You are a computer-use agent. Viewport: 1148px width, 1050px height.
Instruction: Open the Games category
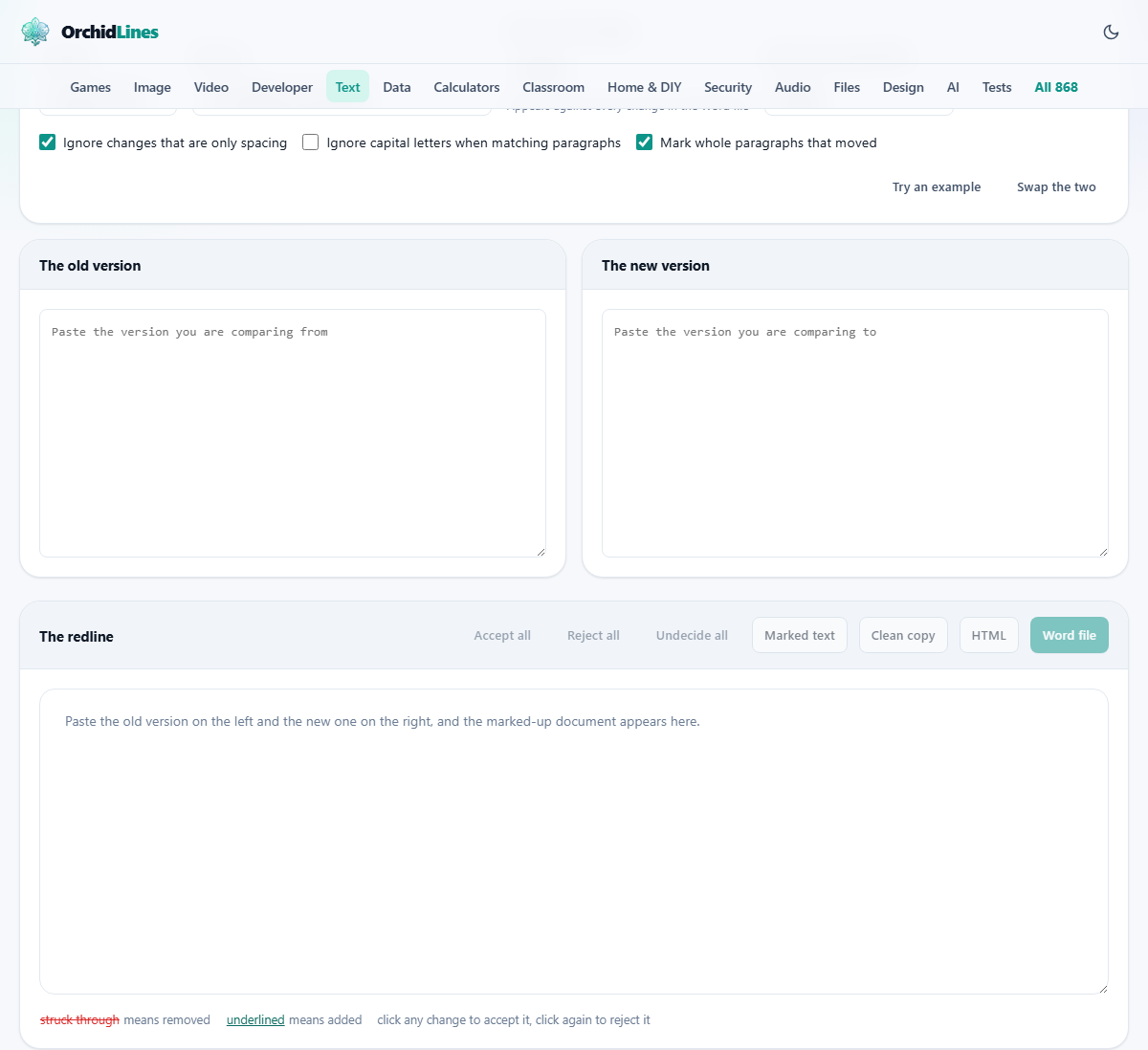(91, 87)
